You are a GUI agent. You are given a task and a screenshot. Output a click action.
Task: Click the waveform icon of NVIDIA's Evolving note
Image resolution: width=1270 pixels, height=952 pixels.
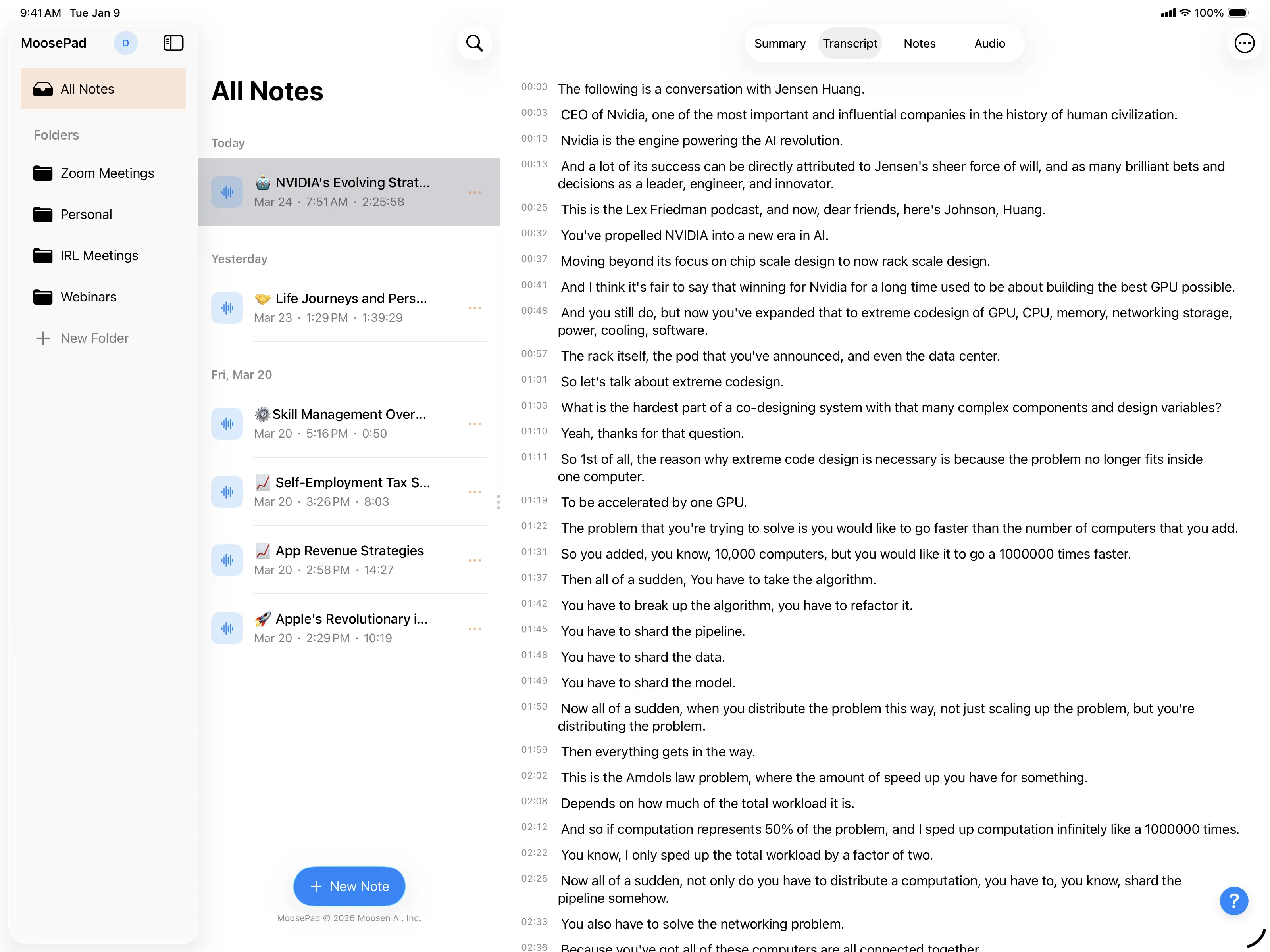[227, 192]
